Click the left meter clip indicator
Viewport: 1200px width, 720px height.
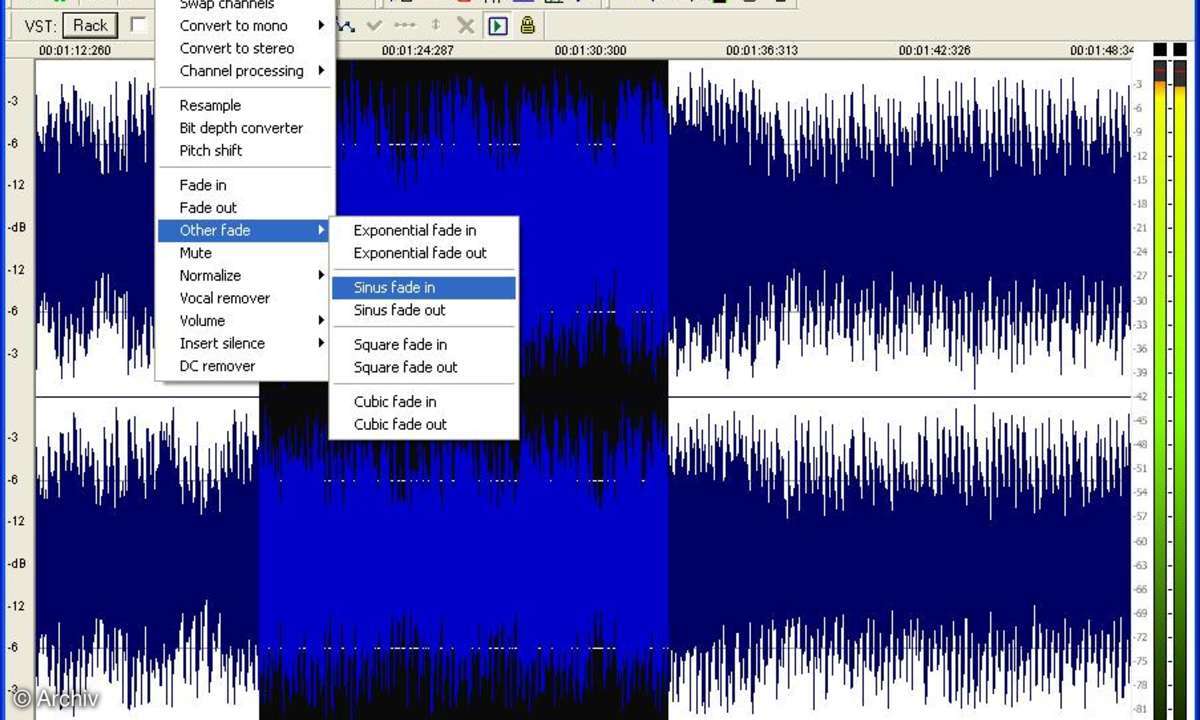(x=1160, y=49)
